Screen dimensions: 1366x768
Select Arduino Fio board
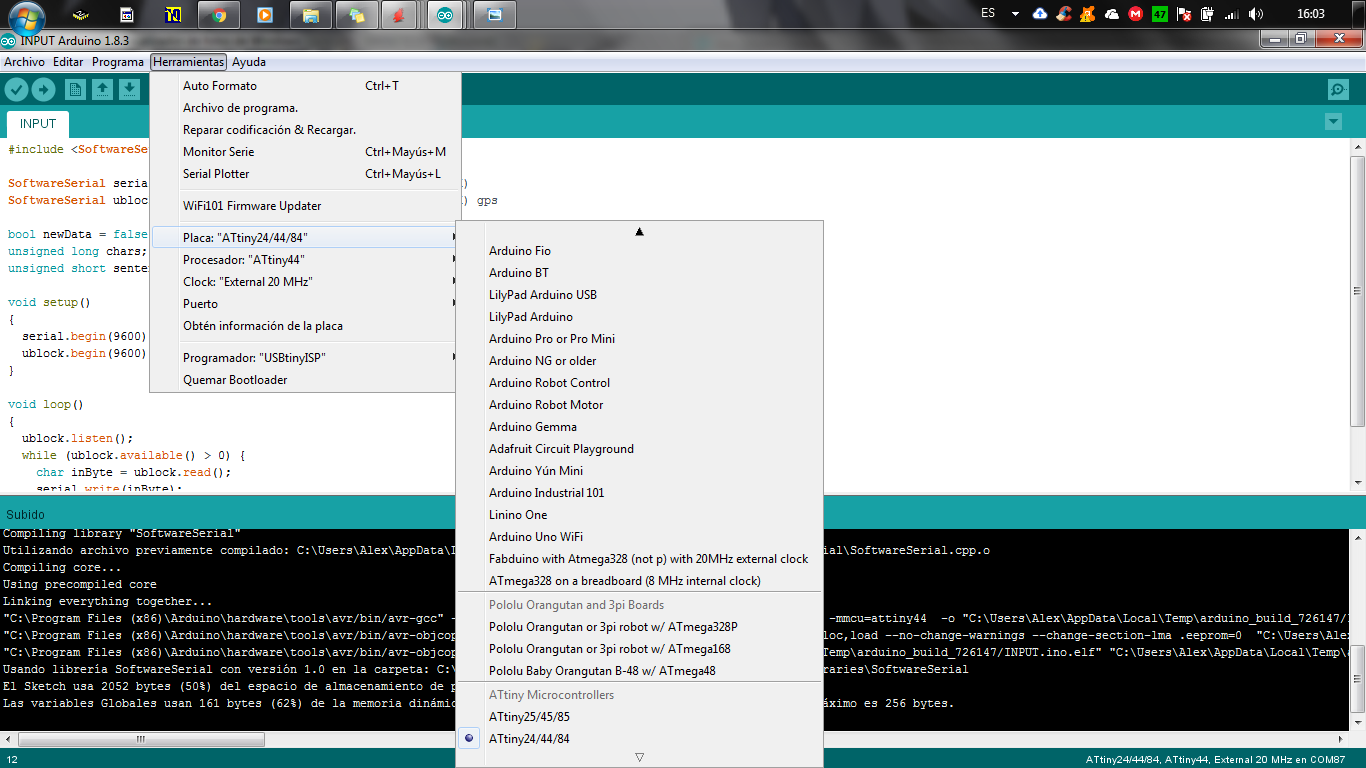639,251
